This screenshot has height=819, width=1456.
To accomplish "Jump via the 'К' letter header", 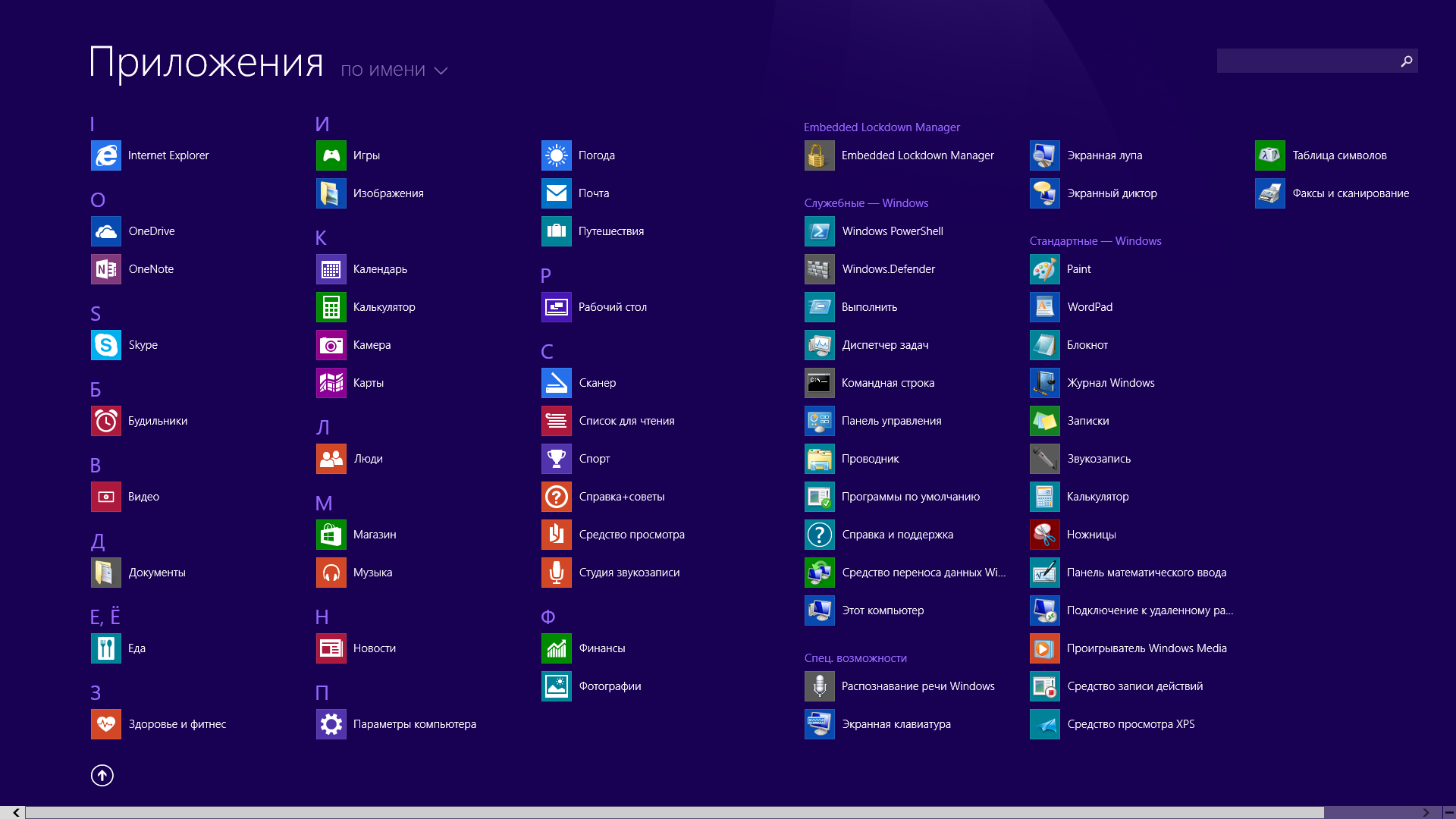I will coord(321,237).
